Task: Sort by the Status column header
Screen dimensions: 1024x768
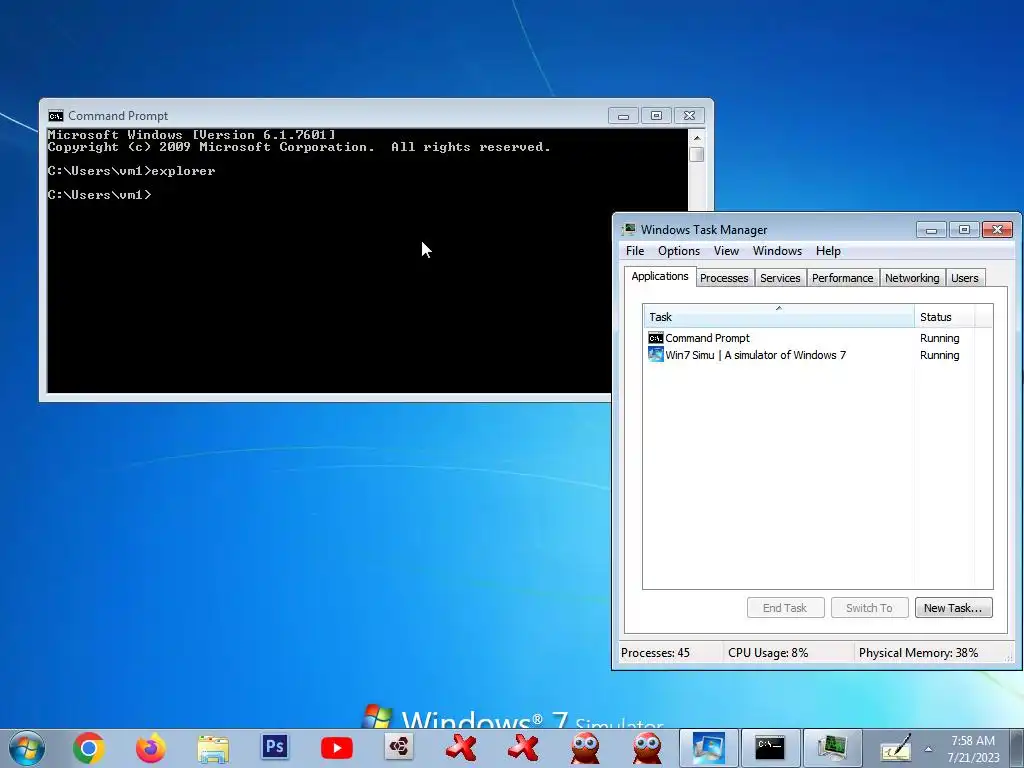Action: click(x=944, y=317)
